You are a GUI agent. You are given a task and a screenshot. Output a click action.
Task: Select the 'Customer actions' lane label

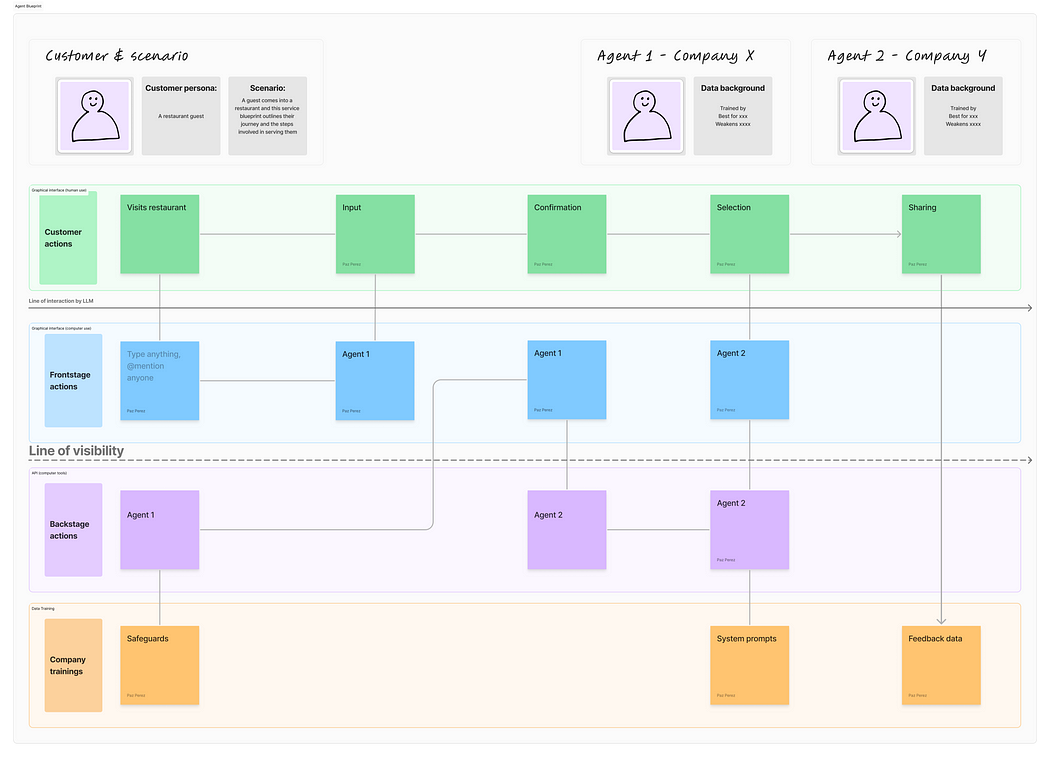tap(68, 238)
